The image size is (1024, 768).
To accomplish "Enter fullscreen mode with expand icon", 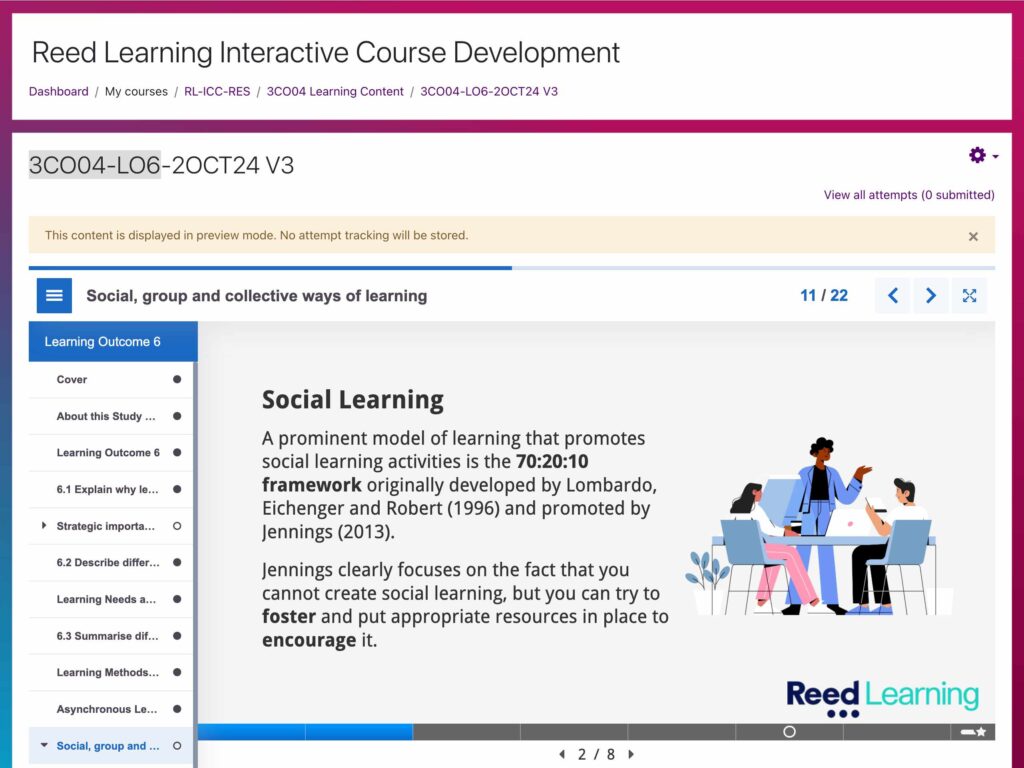I will 969,296.
